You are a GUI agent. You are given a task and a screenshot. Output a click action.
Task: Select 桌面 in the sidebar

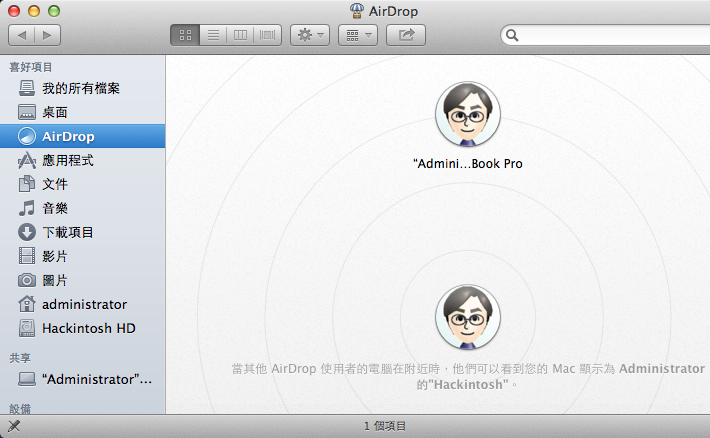click(x=82, y=112)
